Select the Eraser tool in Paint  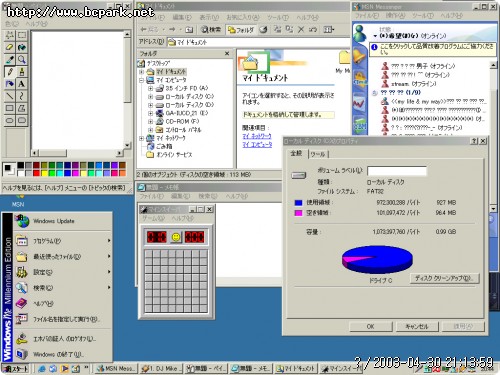pos(10,47)
